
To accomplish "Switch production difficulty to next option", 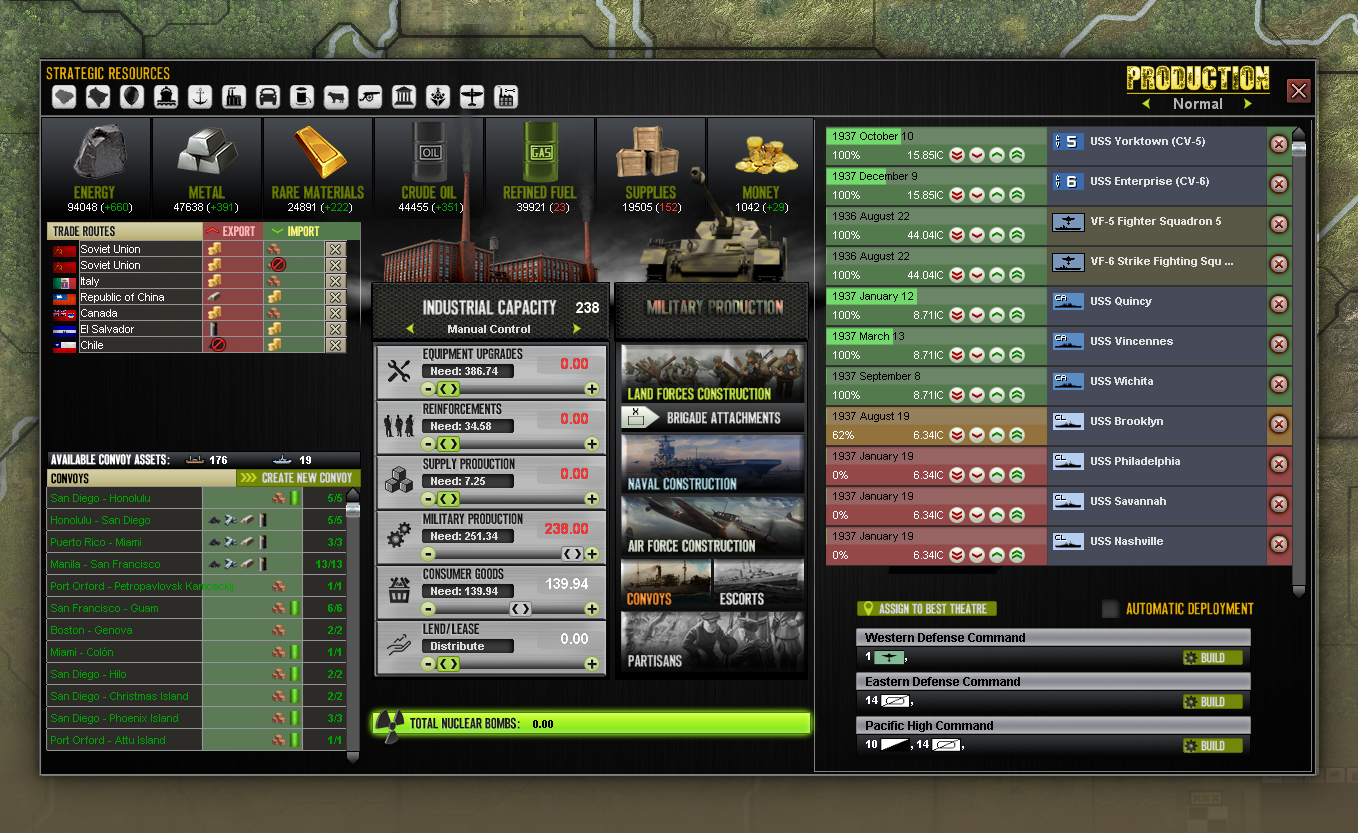I will (x=1248, y=104).
